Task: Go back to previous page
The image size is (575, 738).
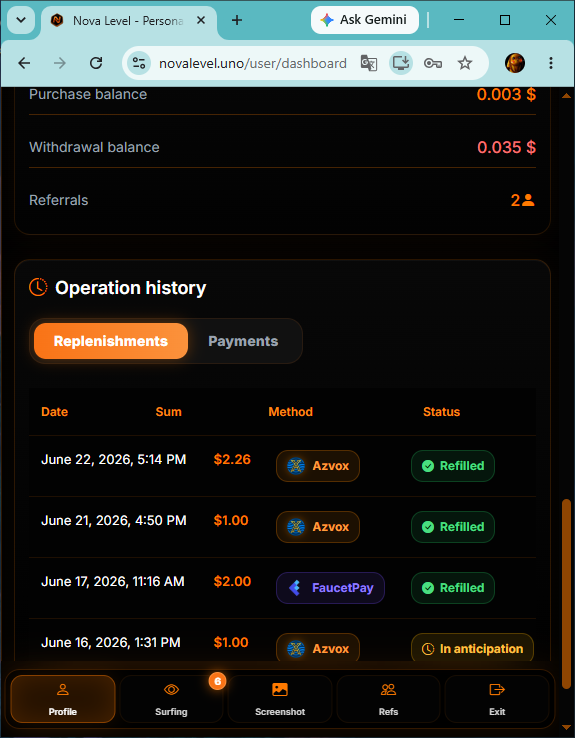Action: point(24,63)
